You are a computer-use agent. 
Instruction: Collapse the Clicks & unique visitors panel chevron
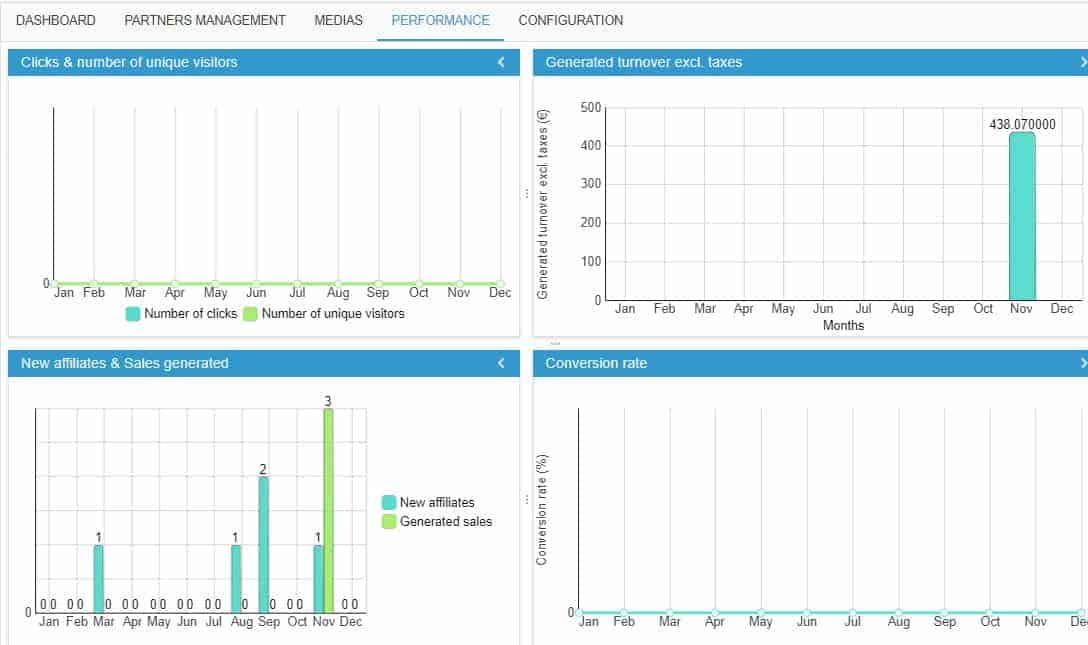(501, 62)
